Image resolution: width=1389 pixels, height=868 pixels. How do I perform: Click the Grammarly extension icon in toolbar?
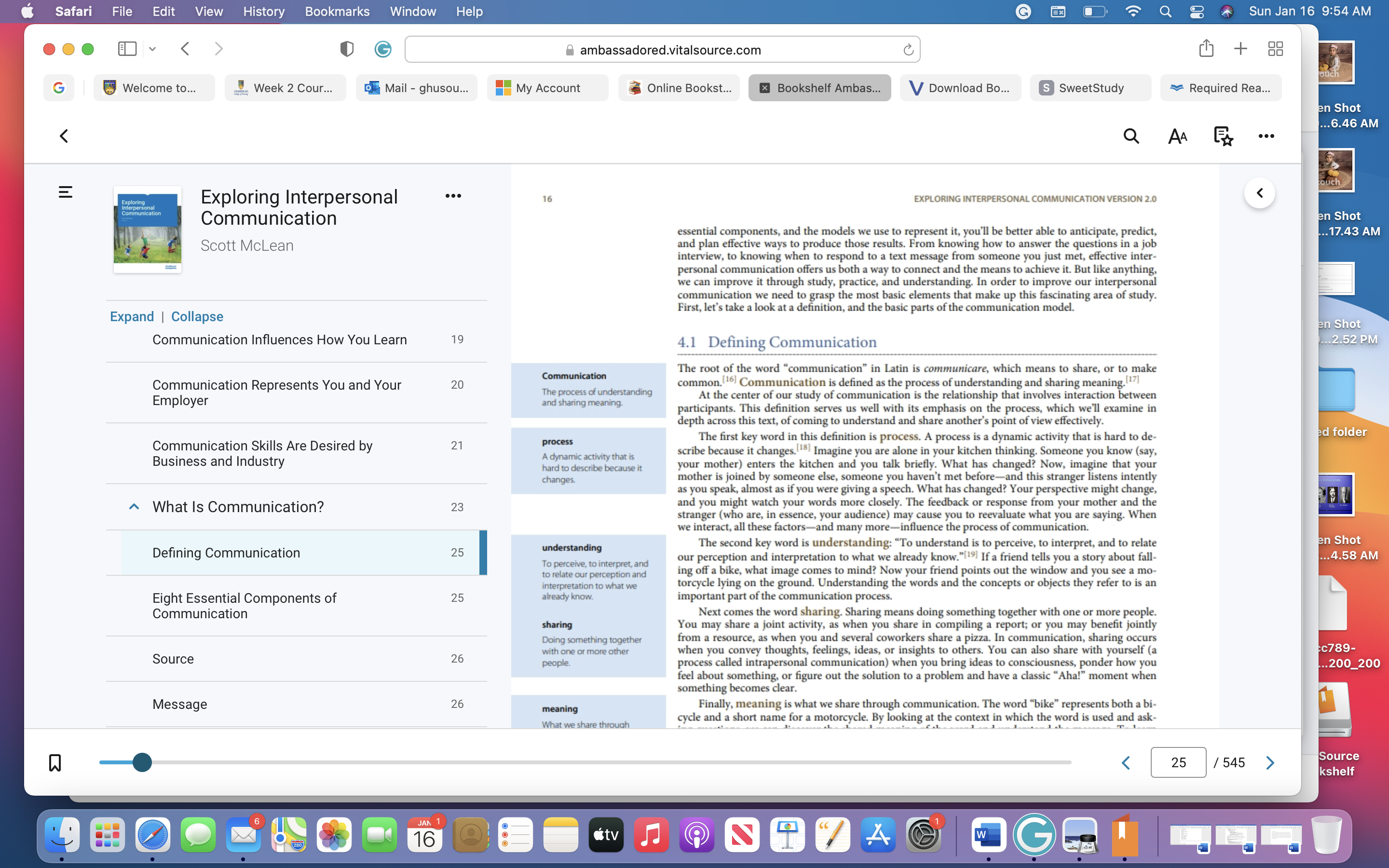coord(383,49)
